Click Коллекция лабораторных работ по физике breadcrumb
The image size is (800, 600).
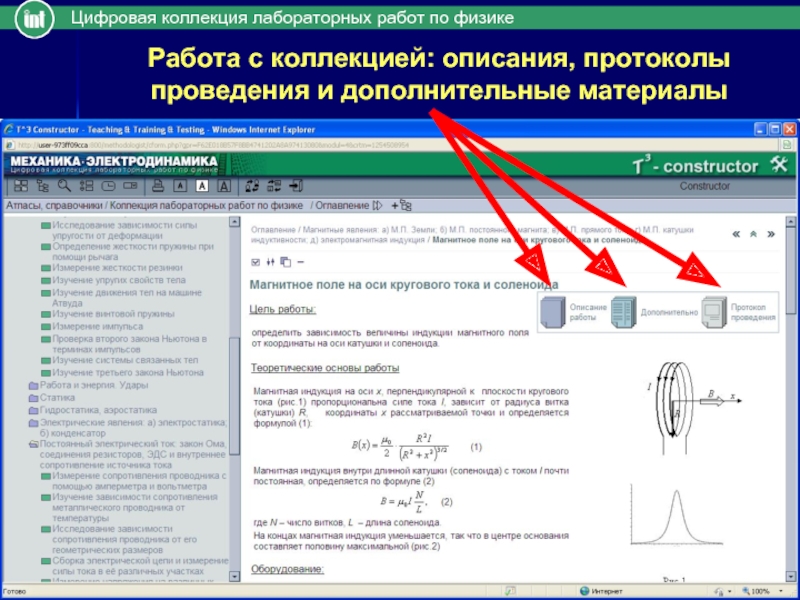pyautogui.click(x=206, y=206)
